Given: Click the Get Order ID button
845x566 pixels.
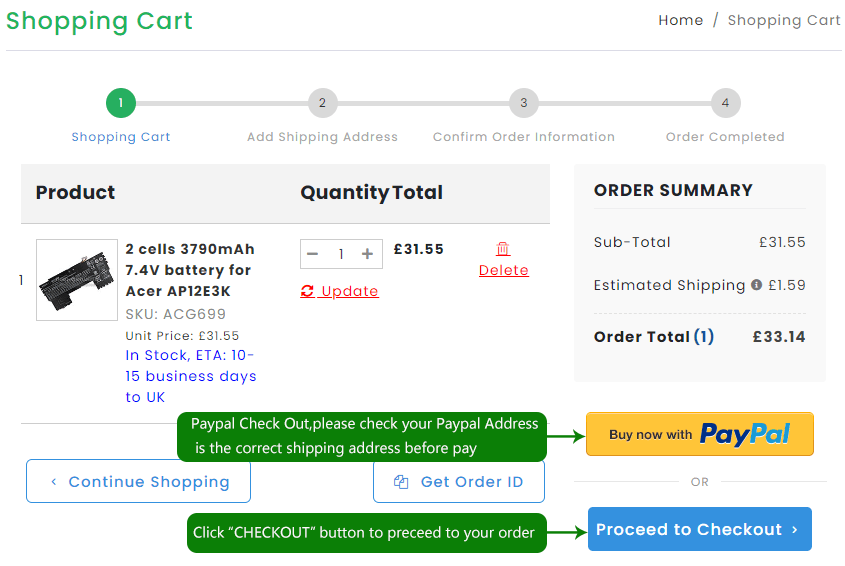Looking at the screenshot, I should (x=459, y=482).
